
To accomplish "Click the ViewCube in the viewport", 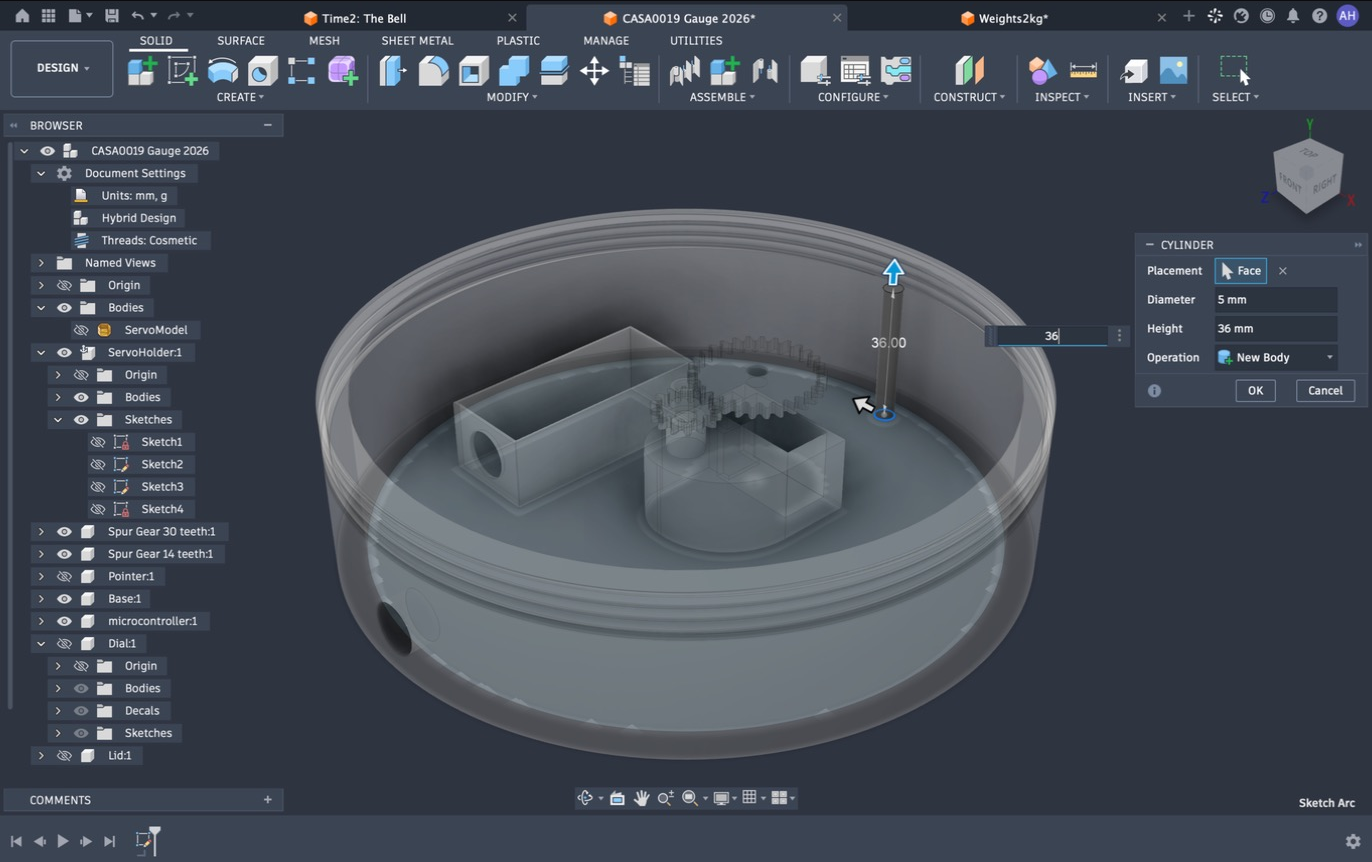I will [1307, 174].
